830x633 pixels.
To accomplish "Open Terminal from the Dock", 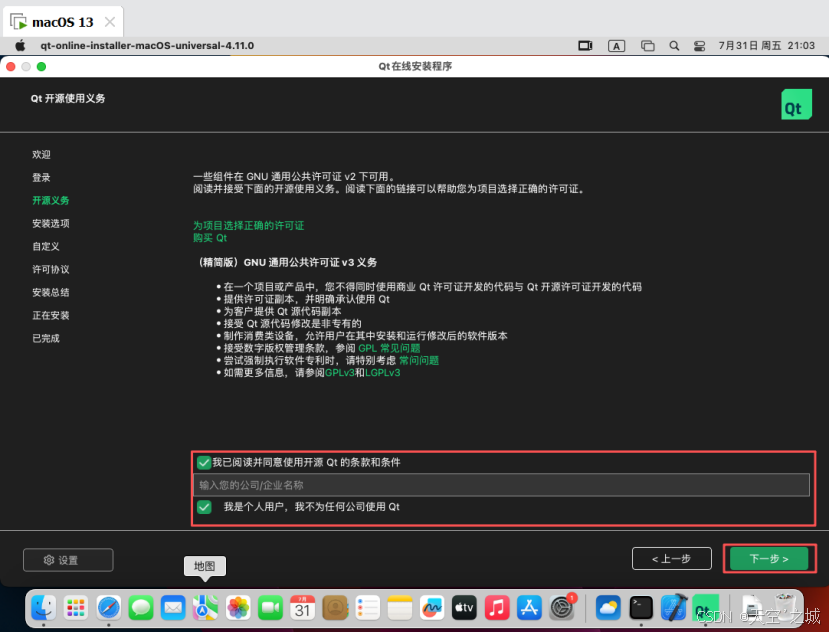I will click(x=641, y=608).
